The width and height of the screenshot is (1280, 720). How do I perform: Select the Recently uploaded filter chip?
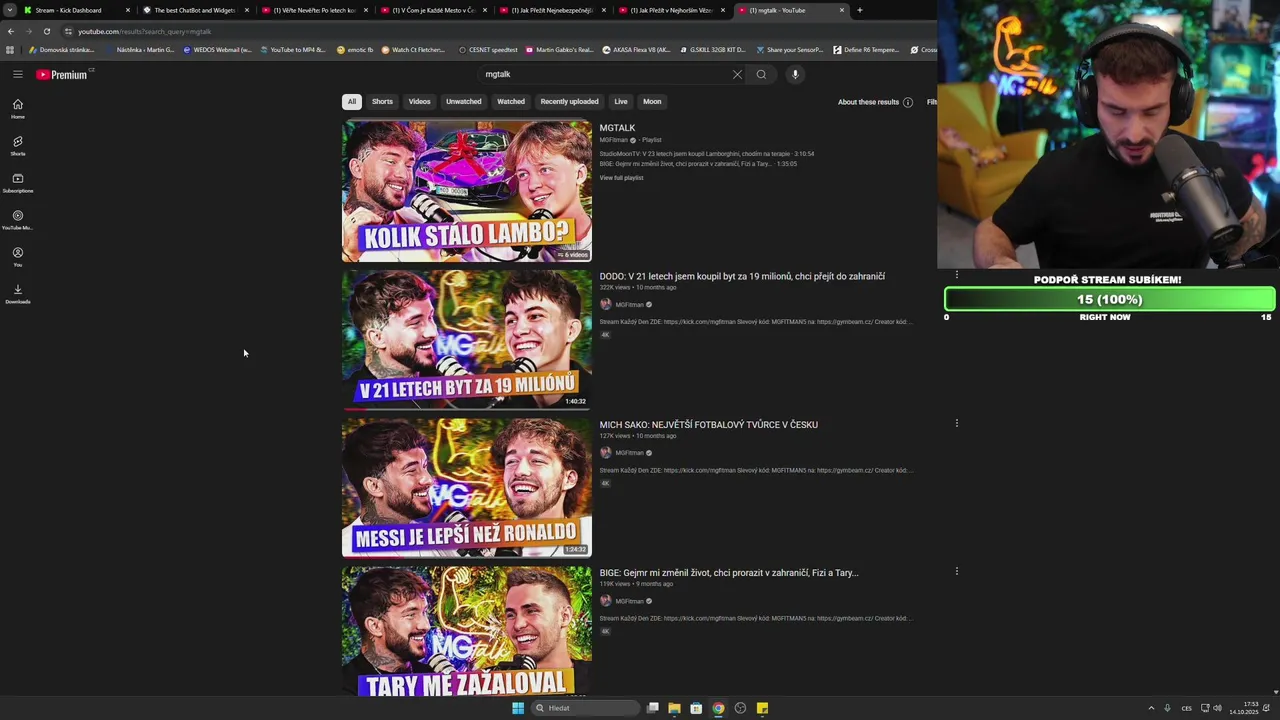coord(569,101)
